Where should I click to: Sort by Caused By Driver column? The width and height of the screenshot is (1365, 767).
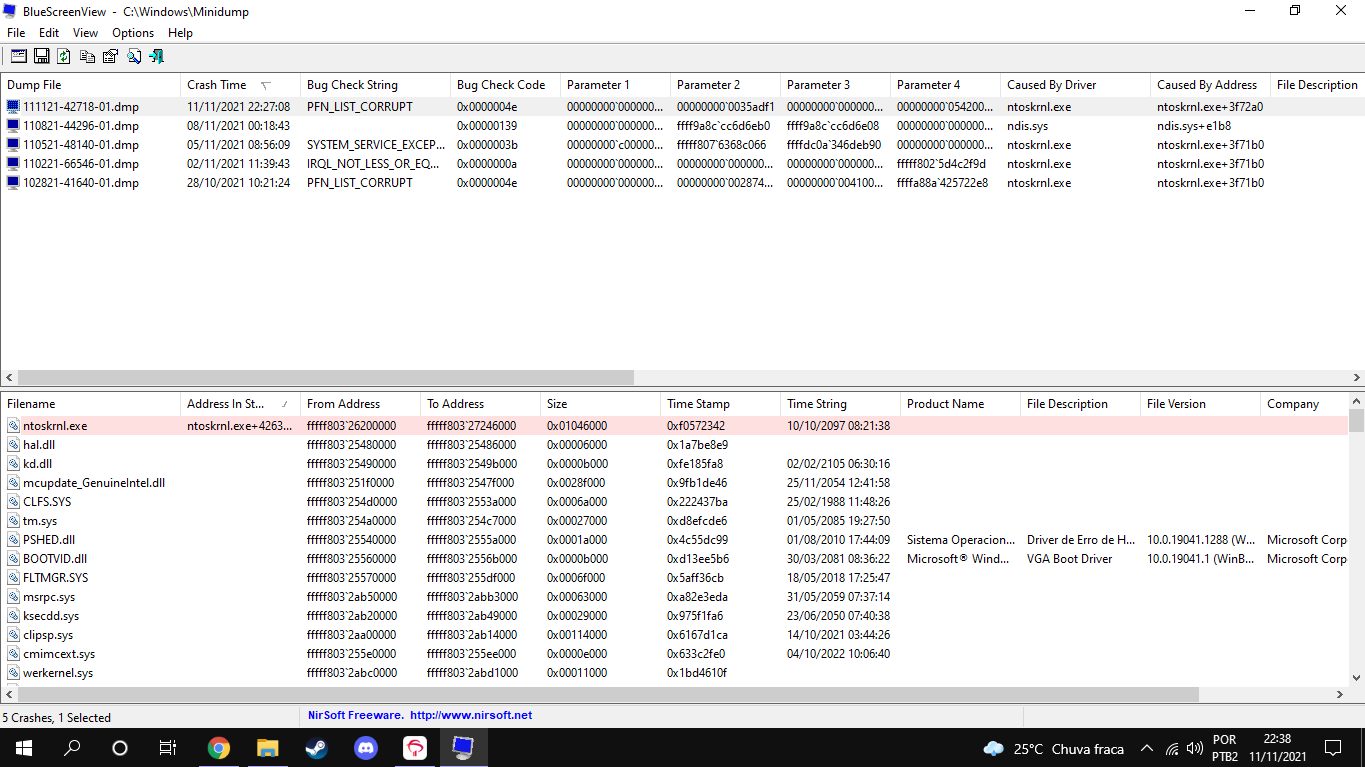tap(1075, 85)
